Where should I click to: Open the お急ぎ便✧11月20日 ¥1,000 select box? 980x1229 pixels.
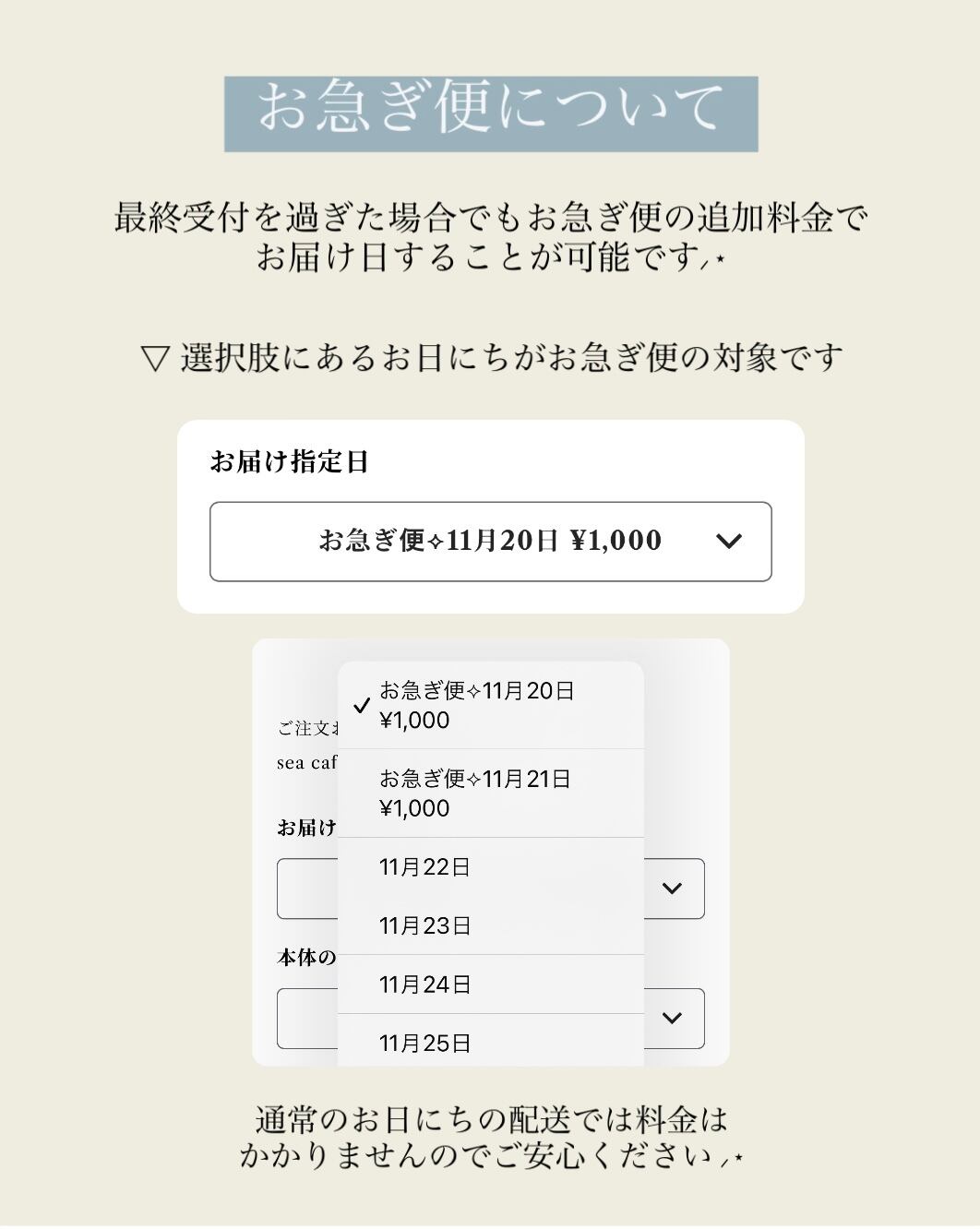[490, 542]
